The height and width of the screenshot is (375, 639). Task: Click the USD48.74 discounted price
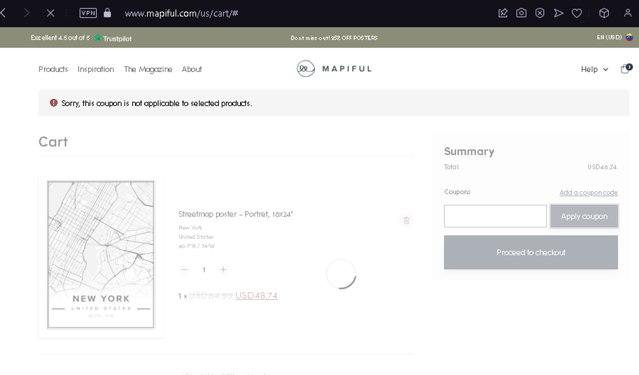256,296
